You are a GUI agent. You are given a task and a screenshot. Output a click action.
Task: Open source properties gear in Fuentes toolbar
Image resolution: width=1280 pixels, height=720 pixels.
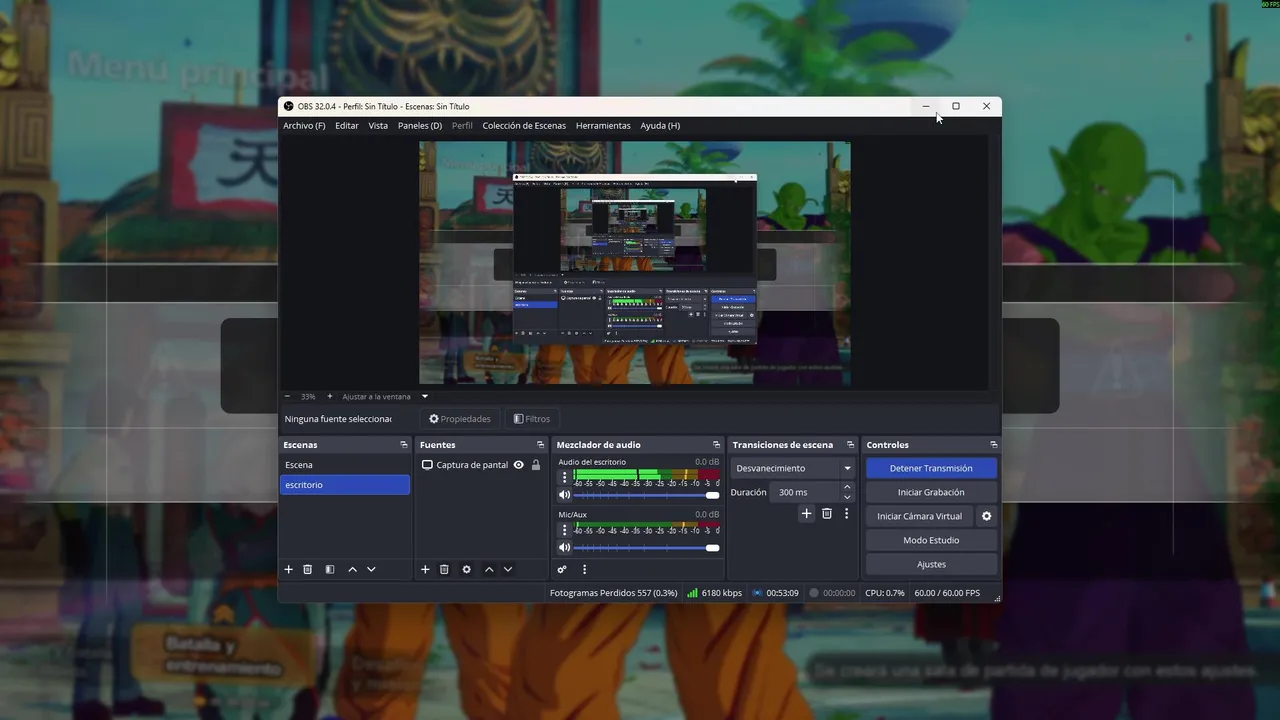[466, 569]
